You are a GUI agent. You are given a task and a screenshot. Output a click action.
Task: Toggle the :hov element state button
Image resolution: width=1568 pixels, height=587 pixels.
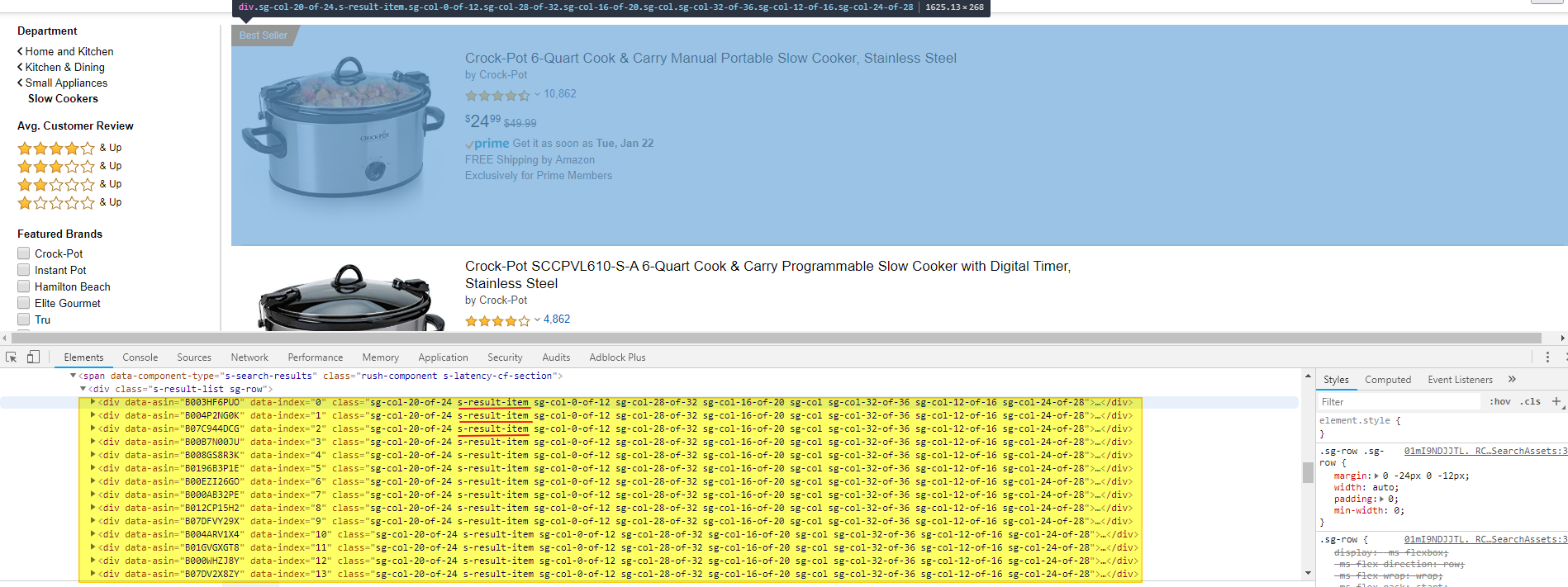click(1500, 402)
